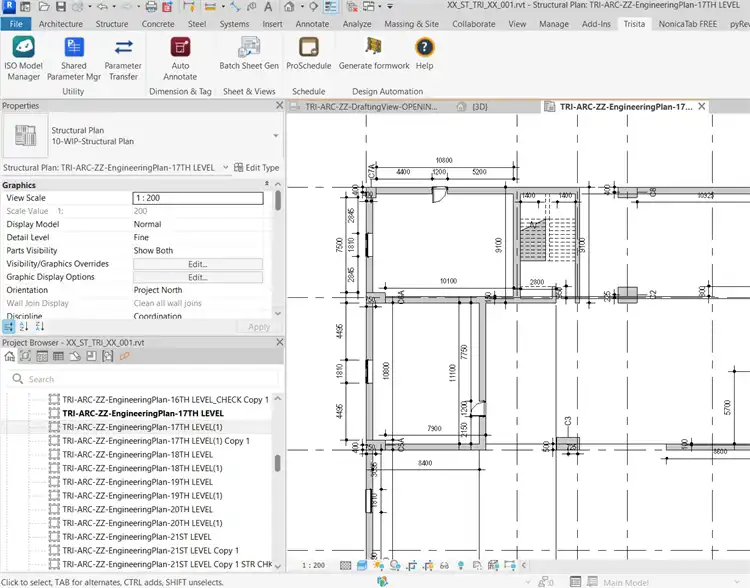The height and width of the screenshot is (588, 750).
Task: Click Temporary Hide/Isolate glasses icon
Action: pyautogui.click(x=444, y=566)
